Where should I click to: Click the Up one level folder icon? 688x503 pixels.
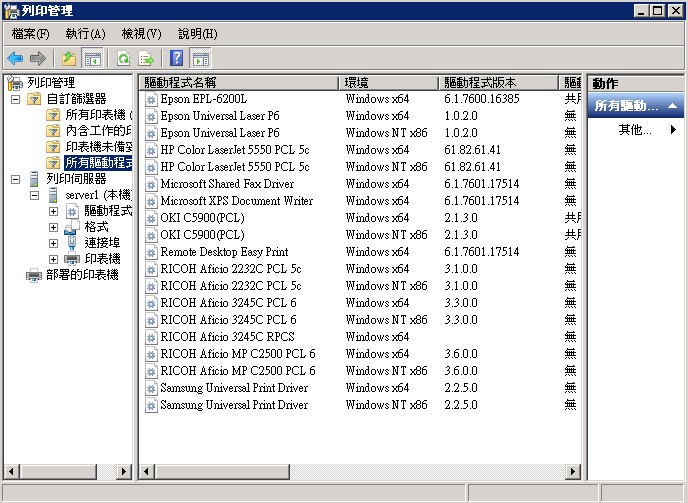pos(69,58)
